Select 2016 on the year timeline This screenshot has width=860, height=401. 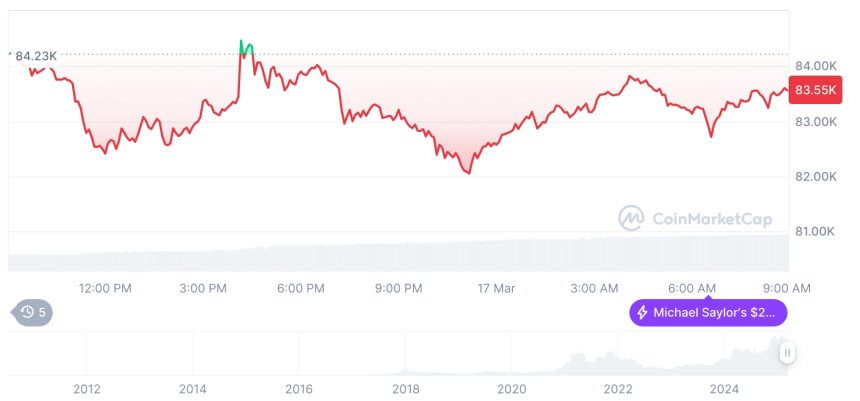tap(299, 388)
